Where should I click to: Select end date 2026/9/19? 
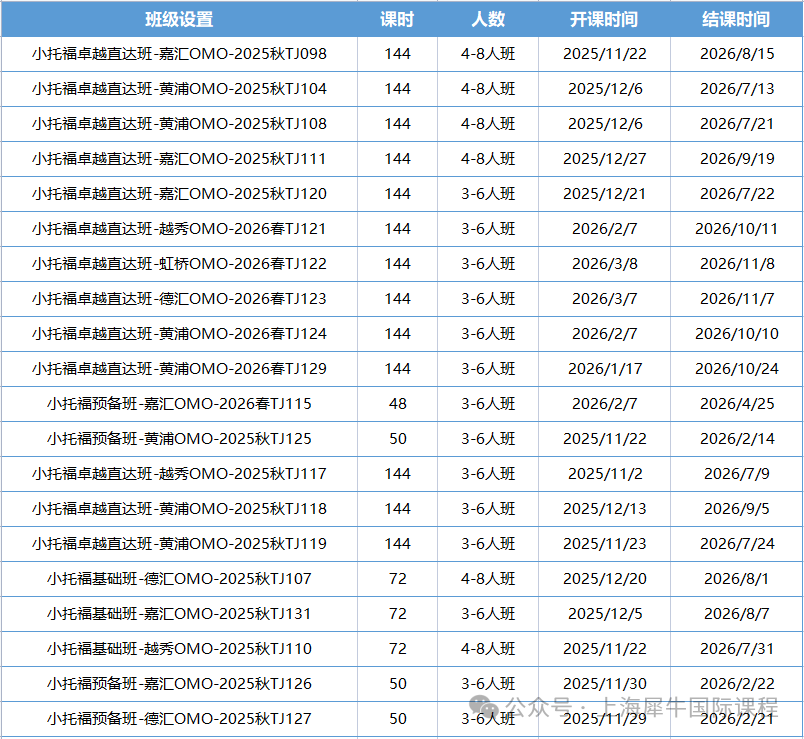[x=736, y=159]
